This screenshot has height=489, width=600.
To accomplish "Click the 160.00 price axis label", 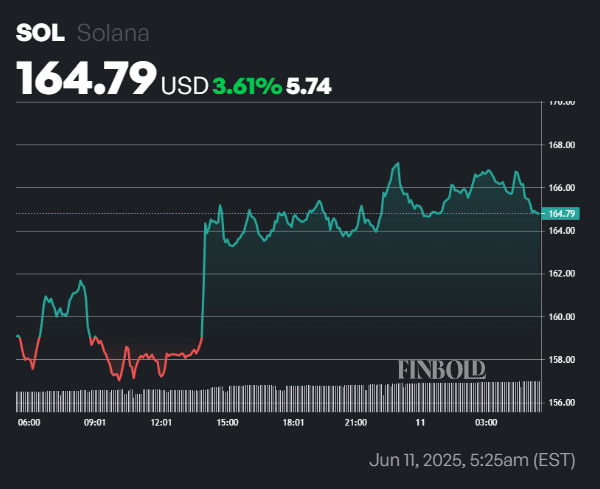I will point(562,317).
